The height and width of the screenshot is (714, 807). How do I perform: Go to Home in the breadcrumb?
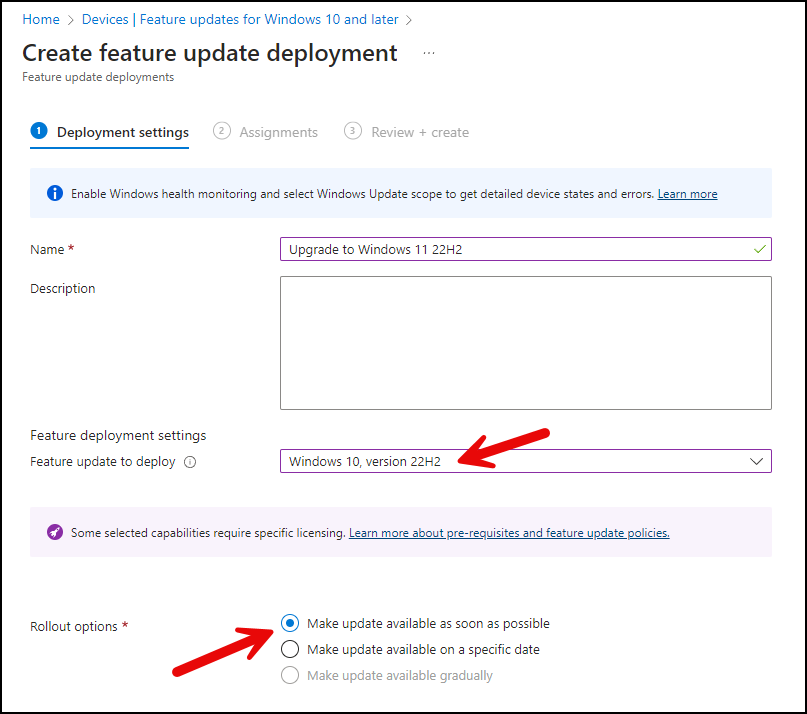pos(41,20)
